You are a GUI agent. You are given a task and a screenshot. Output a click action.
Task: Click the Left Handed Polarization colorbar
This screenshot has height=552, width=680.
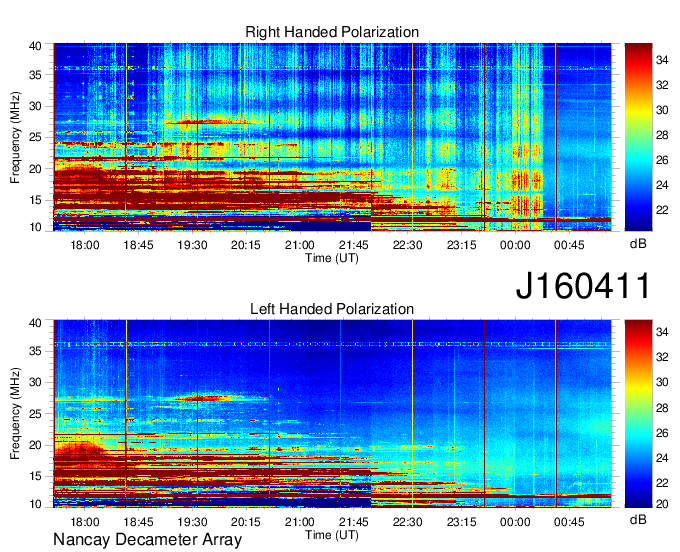click(x=638, y=414)
